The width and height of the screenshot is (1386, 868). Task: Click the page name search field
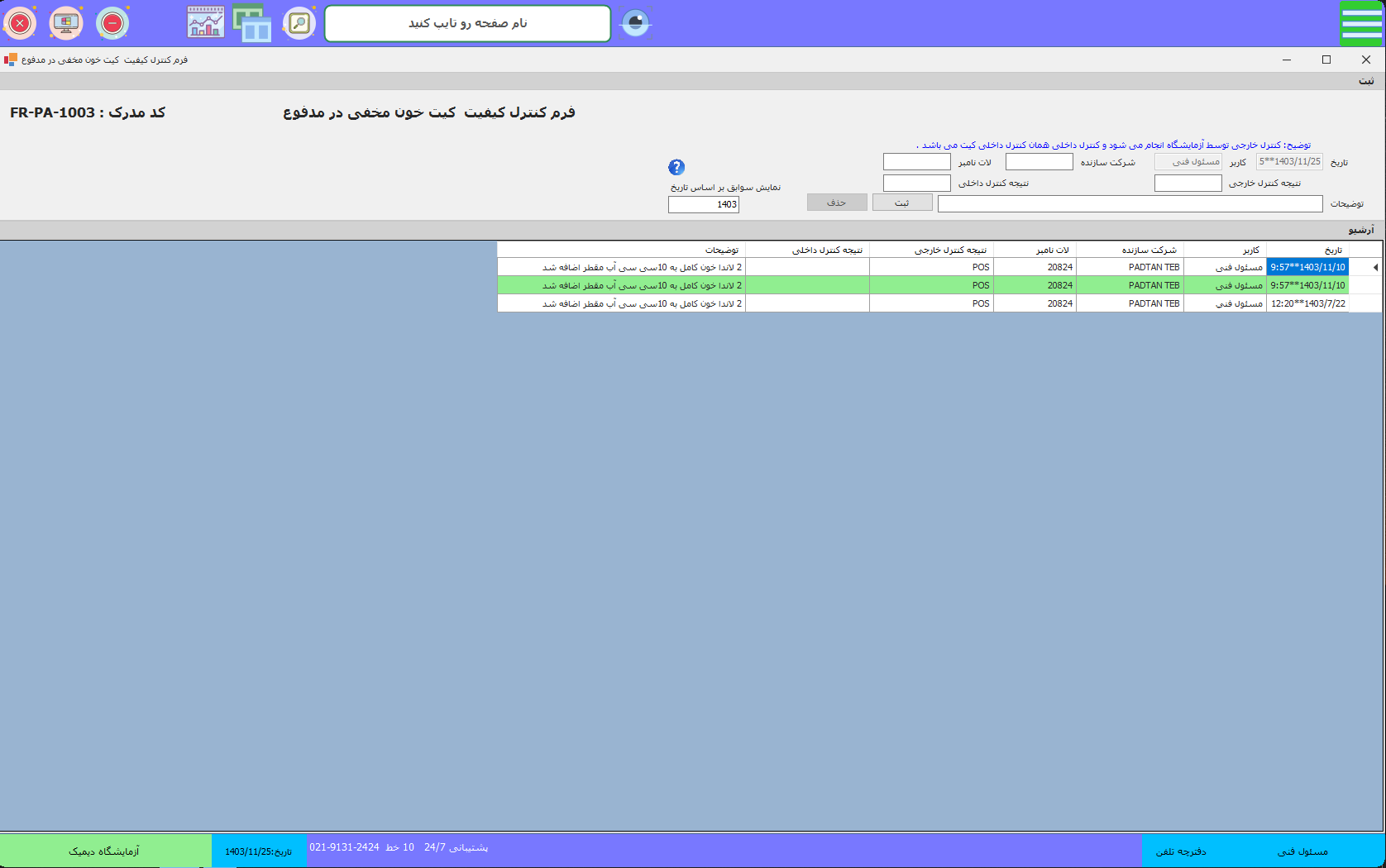pos(467,23)
